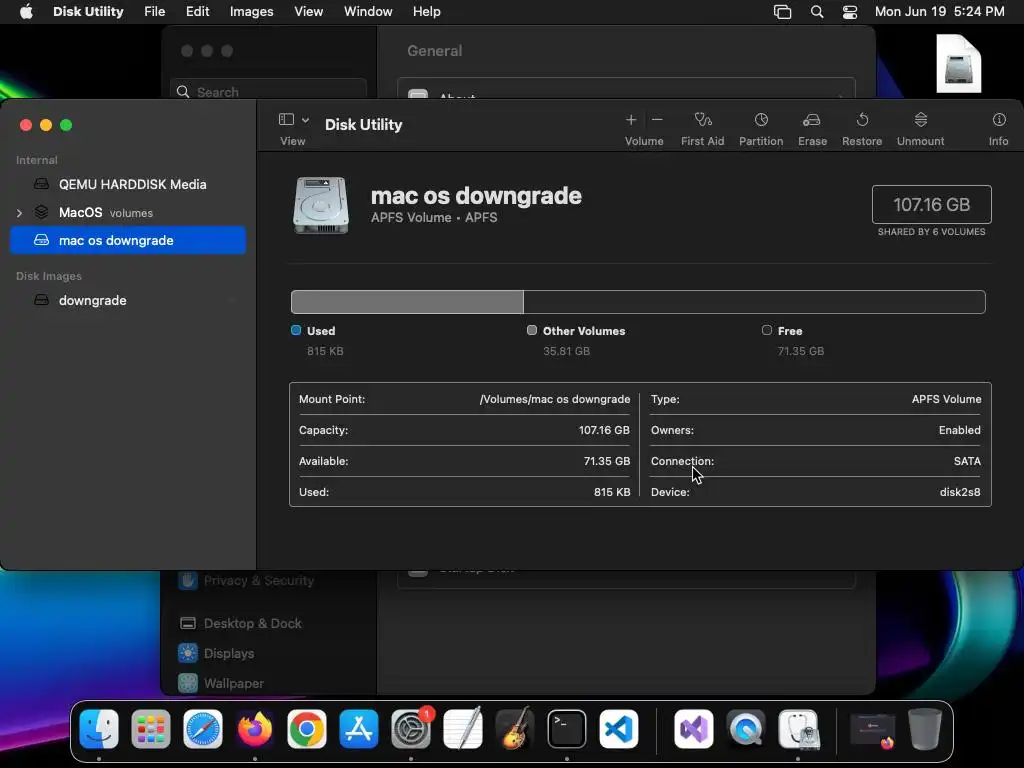
Task: Select mac os downgrade volume in sidebar
Action: tap(128, 240)
